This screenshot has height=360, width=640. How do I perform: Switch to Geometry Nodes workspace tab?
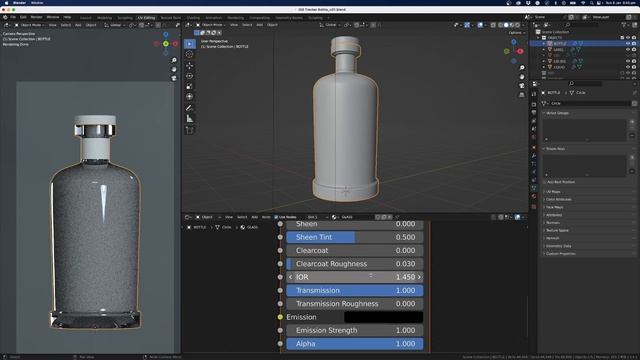pyautogui.click(x=289, y=18)
